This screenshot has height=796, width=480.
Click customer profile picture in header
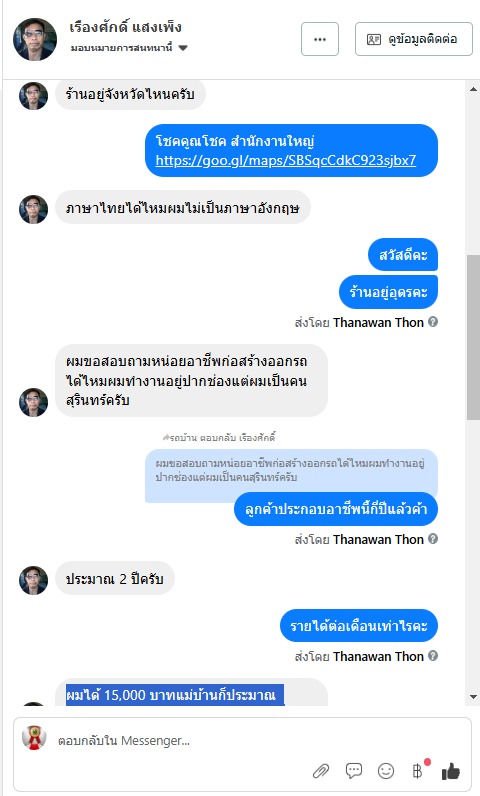click(x=35, y=40)
